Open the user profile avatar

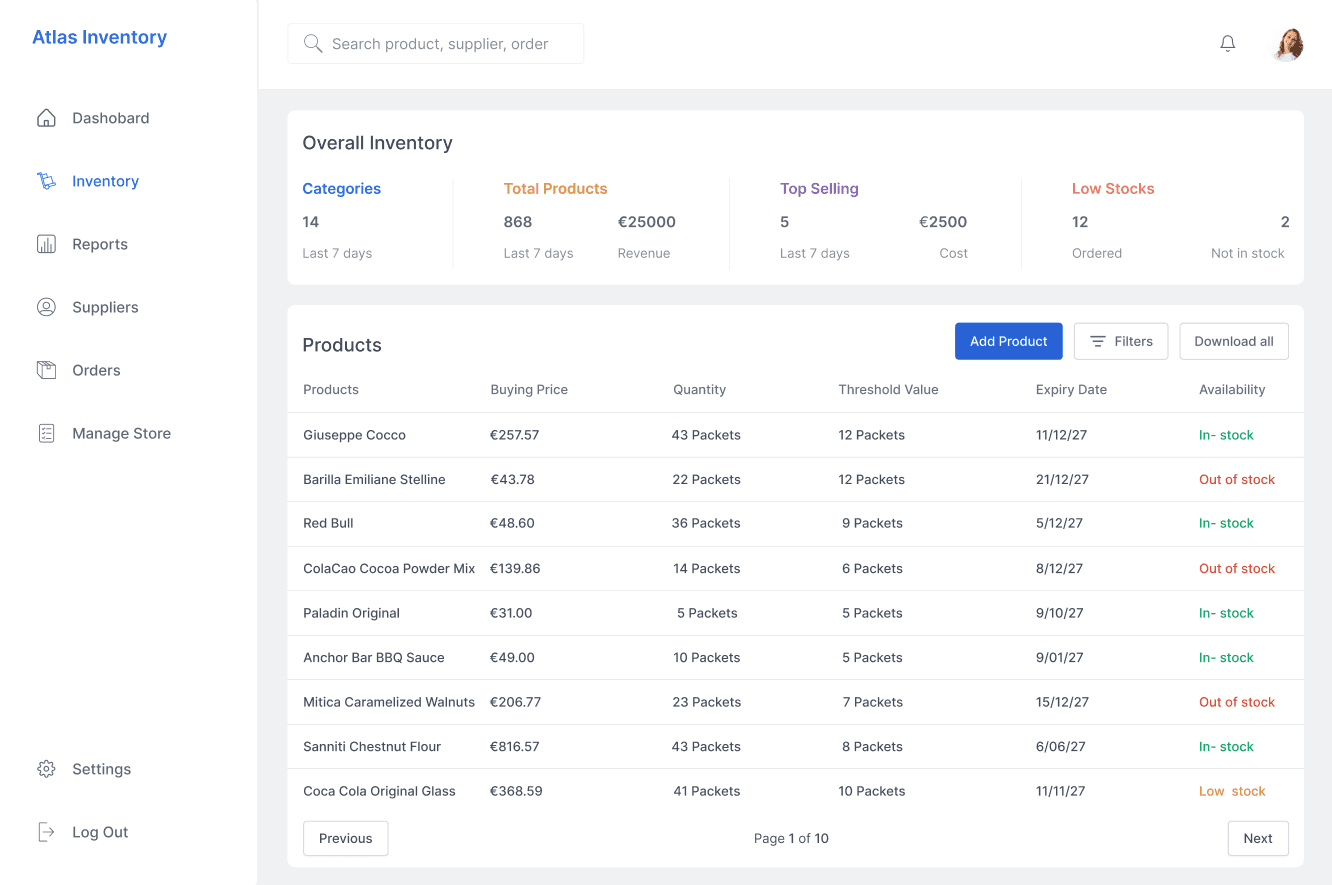[1288, 44]
